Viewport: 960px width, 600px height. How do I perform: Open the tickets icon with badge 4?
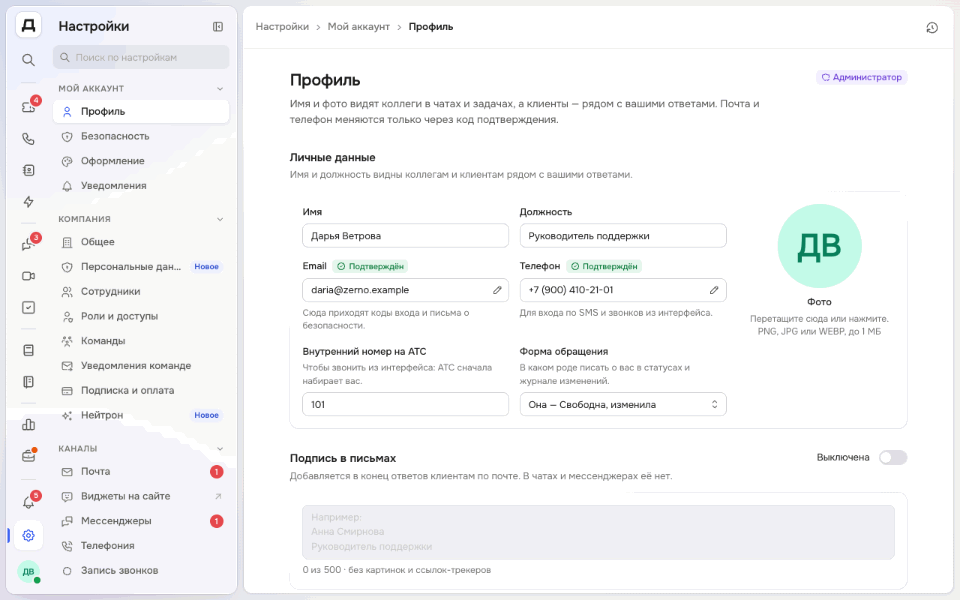(28, 107)
